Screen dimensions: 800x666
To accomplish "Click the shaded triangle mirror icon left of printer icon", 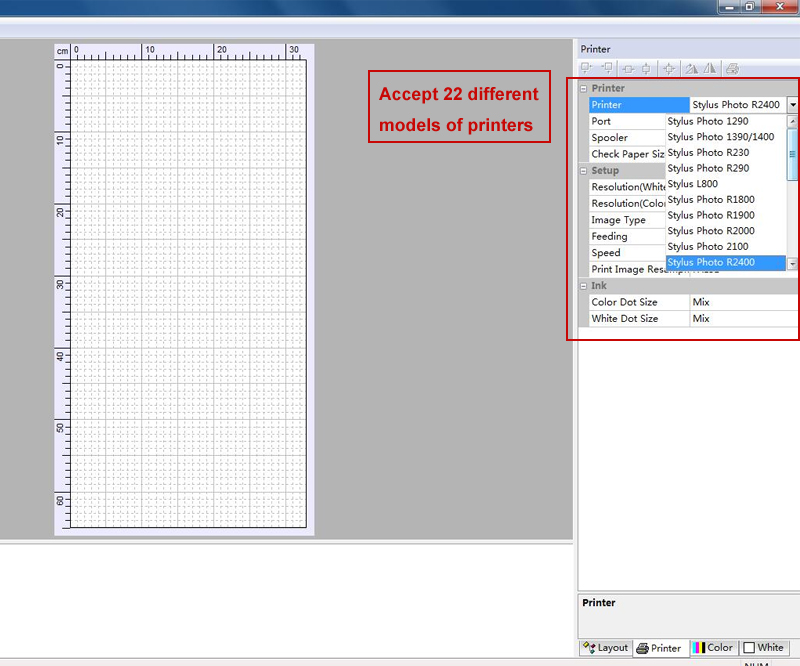I will pyautogui.click(x=710, y=69).
